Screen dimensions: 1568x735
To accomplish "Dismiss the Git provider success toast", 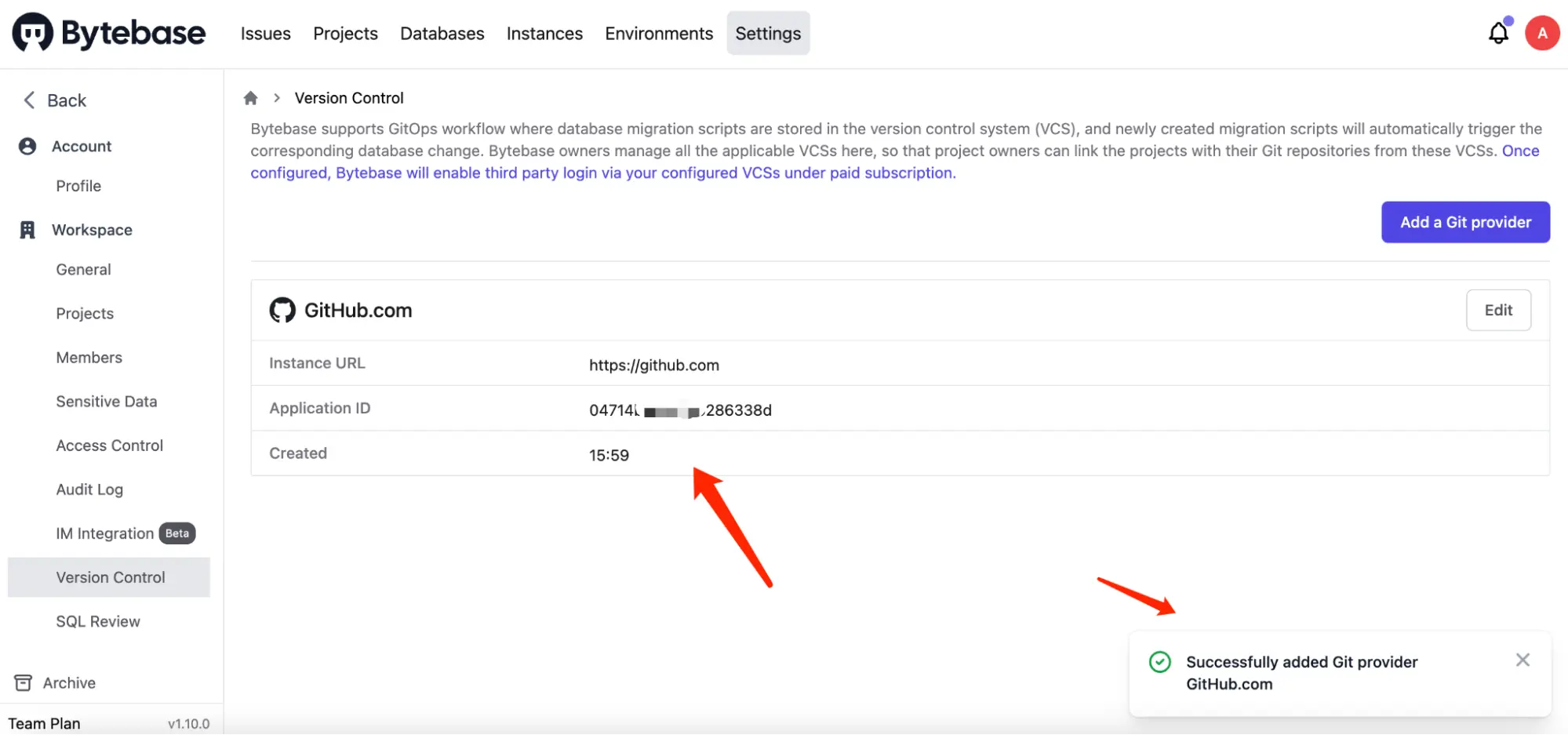I will click(x=1523, y=659).
